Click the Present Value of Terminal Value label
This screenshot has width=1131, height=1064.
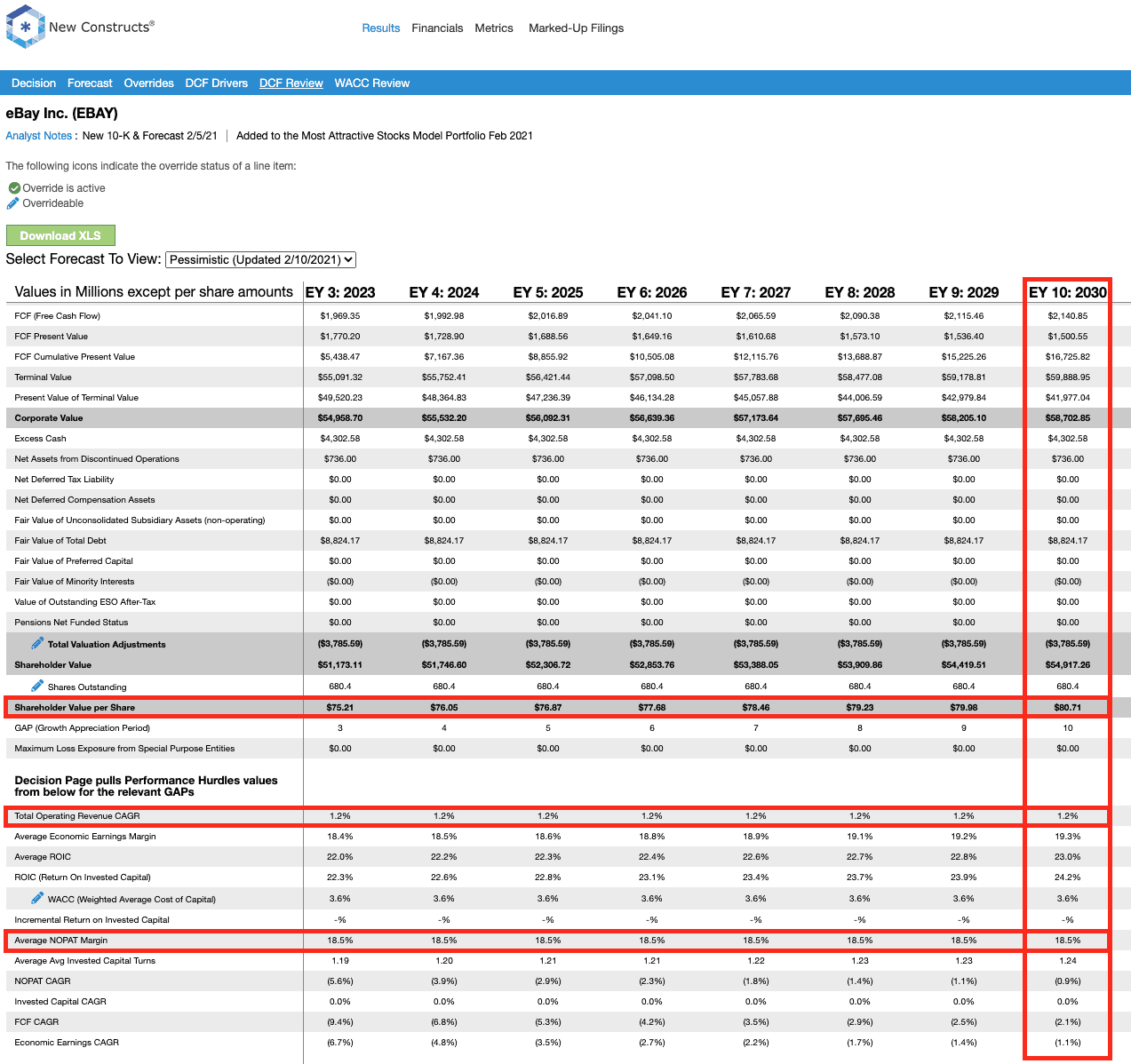[76, 398]
